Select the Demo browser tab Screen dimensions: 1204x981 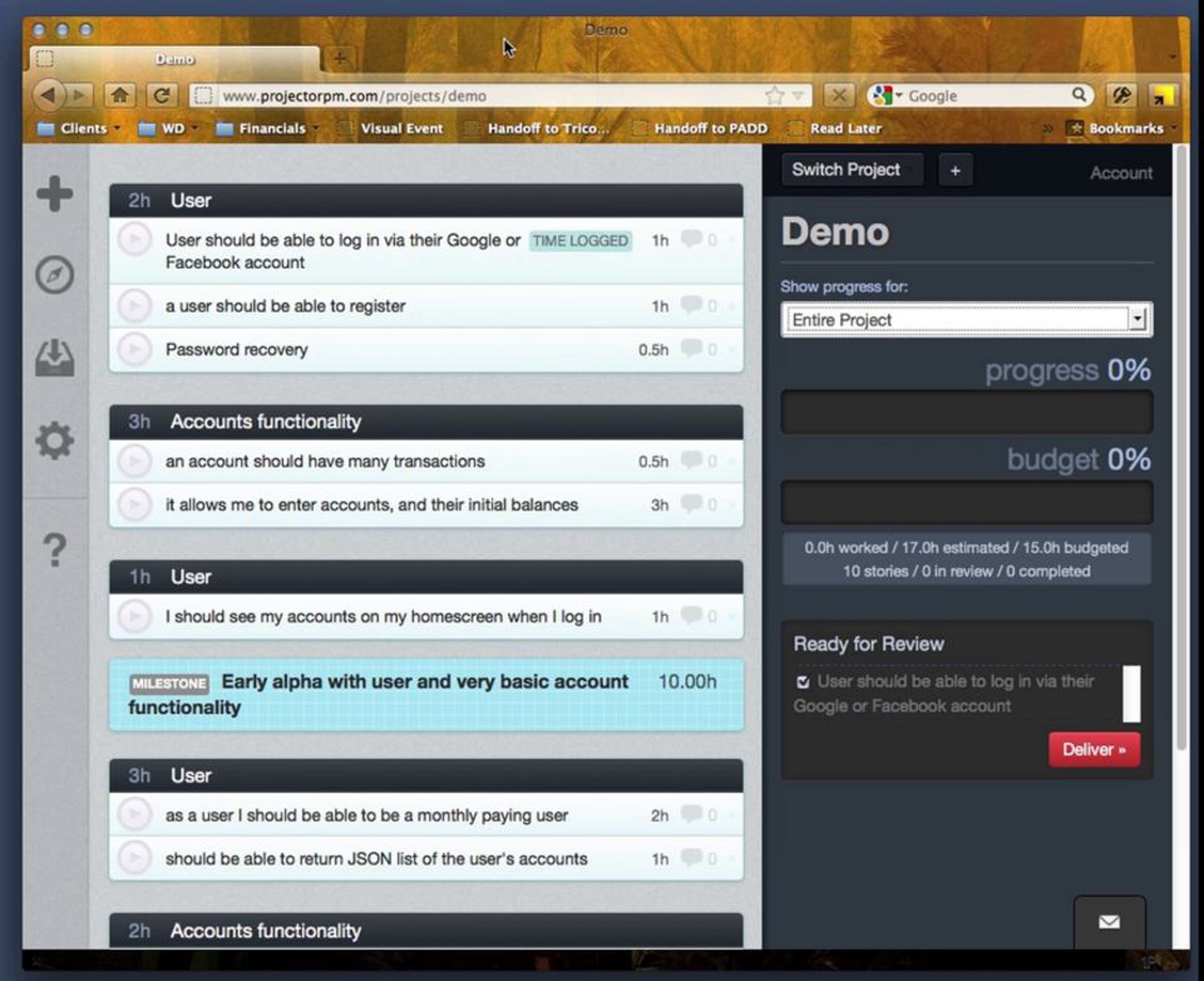(x=175, y=59)
